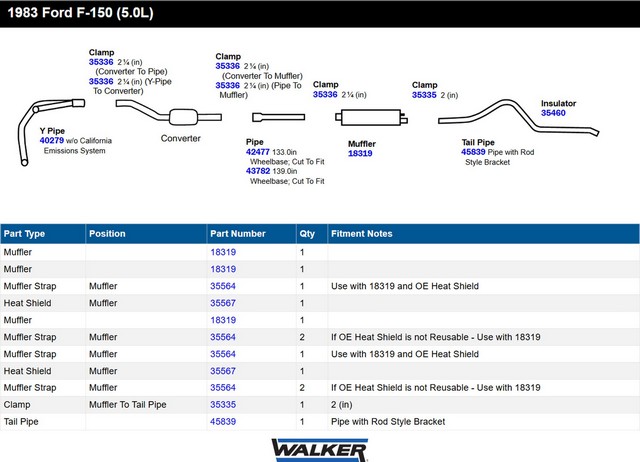Open clamp 35336 for Converter To Pipe
This screenshot has height=462, width=640.
tap(101, 62)
